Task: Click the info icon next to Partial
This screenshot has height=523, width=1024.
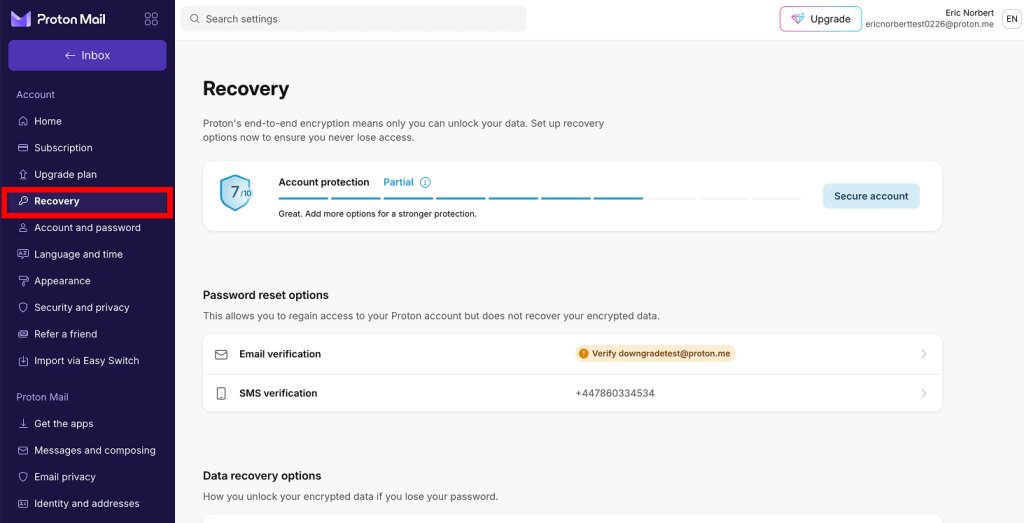Action: 425,182
